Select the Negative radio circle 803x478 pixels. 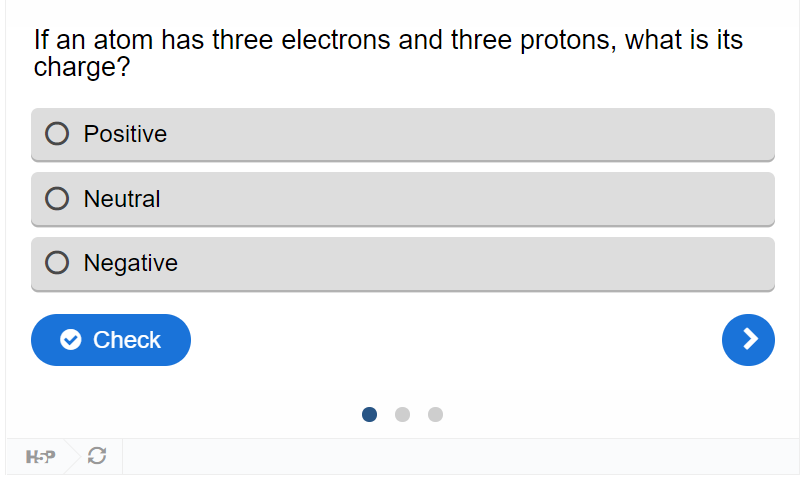[x=57, y=263]
